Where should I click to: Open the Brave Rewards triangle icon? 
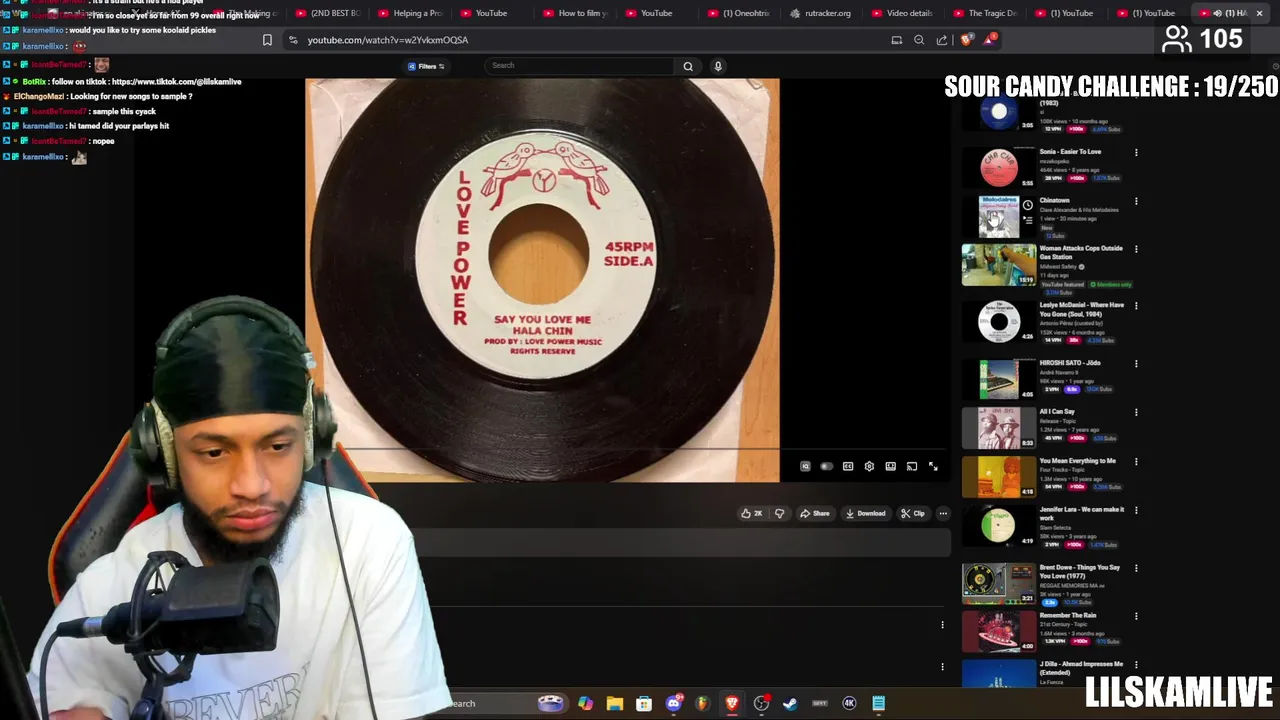click(989, 40)
